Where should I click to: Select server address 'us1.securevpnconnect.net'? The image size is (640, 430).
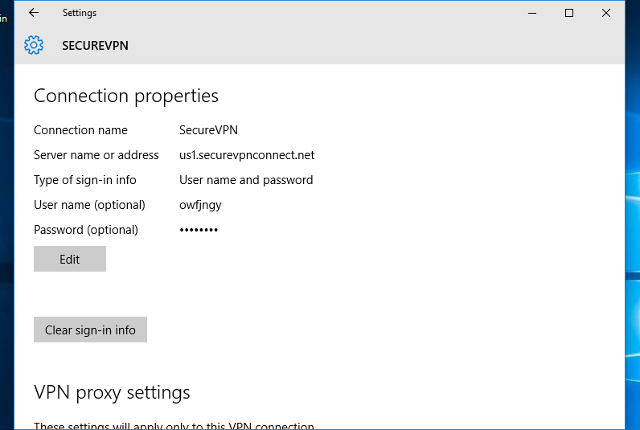pyautogui.click(x=247, y=155)
